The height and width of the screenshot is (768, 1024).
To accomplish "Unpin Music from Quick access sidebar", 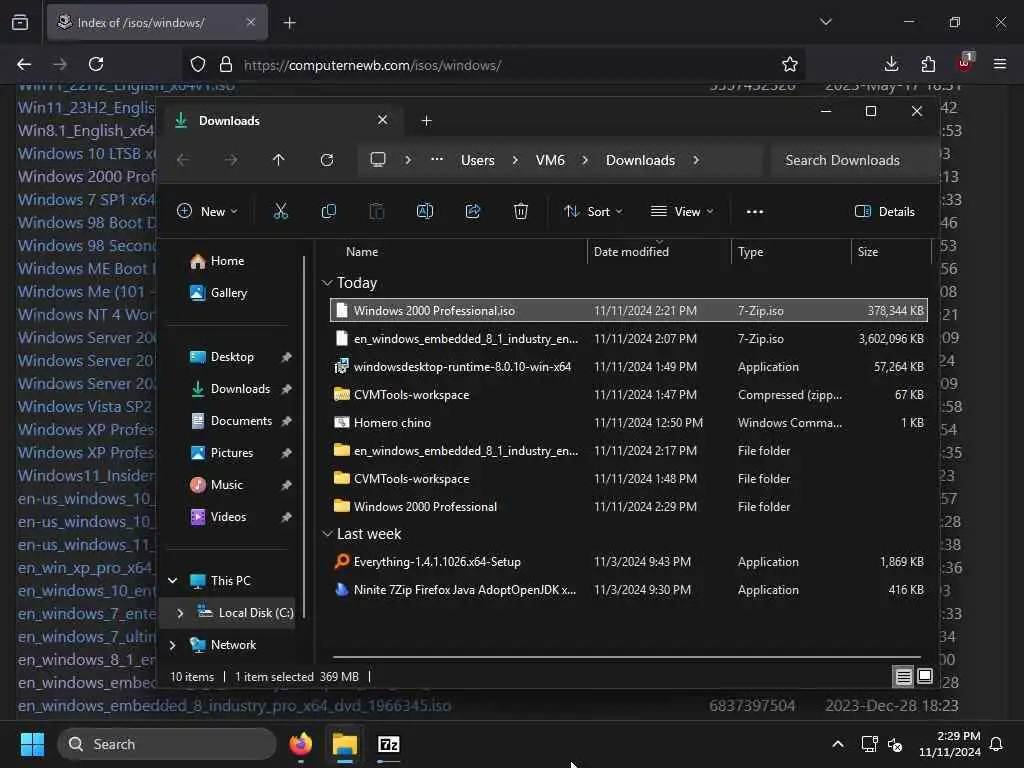I will click(286, 485).
